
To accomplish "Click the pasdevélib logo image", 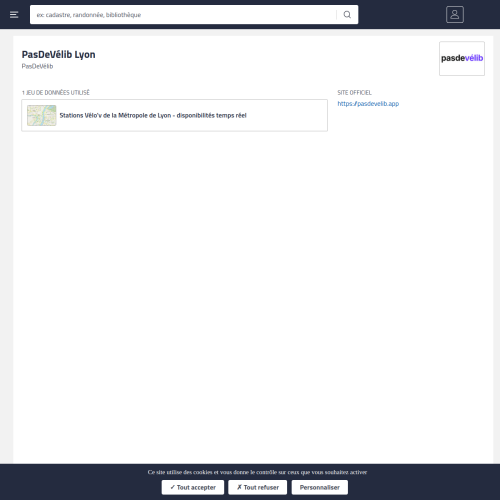I will tap(462, 58).
